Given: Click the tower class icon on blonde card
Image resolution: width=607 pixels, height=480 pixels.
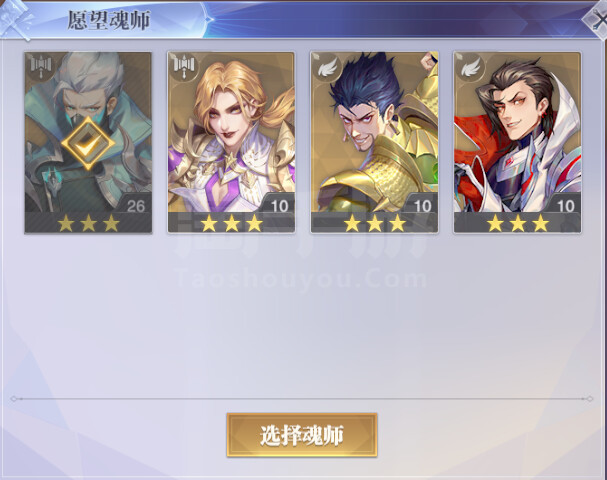Looking at the screenshot, I should [x=183, y=66].
